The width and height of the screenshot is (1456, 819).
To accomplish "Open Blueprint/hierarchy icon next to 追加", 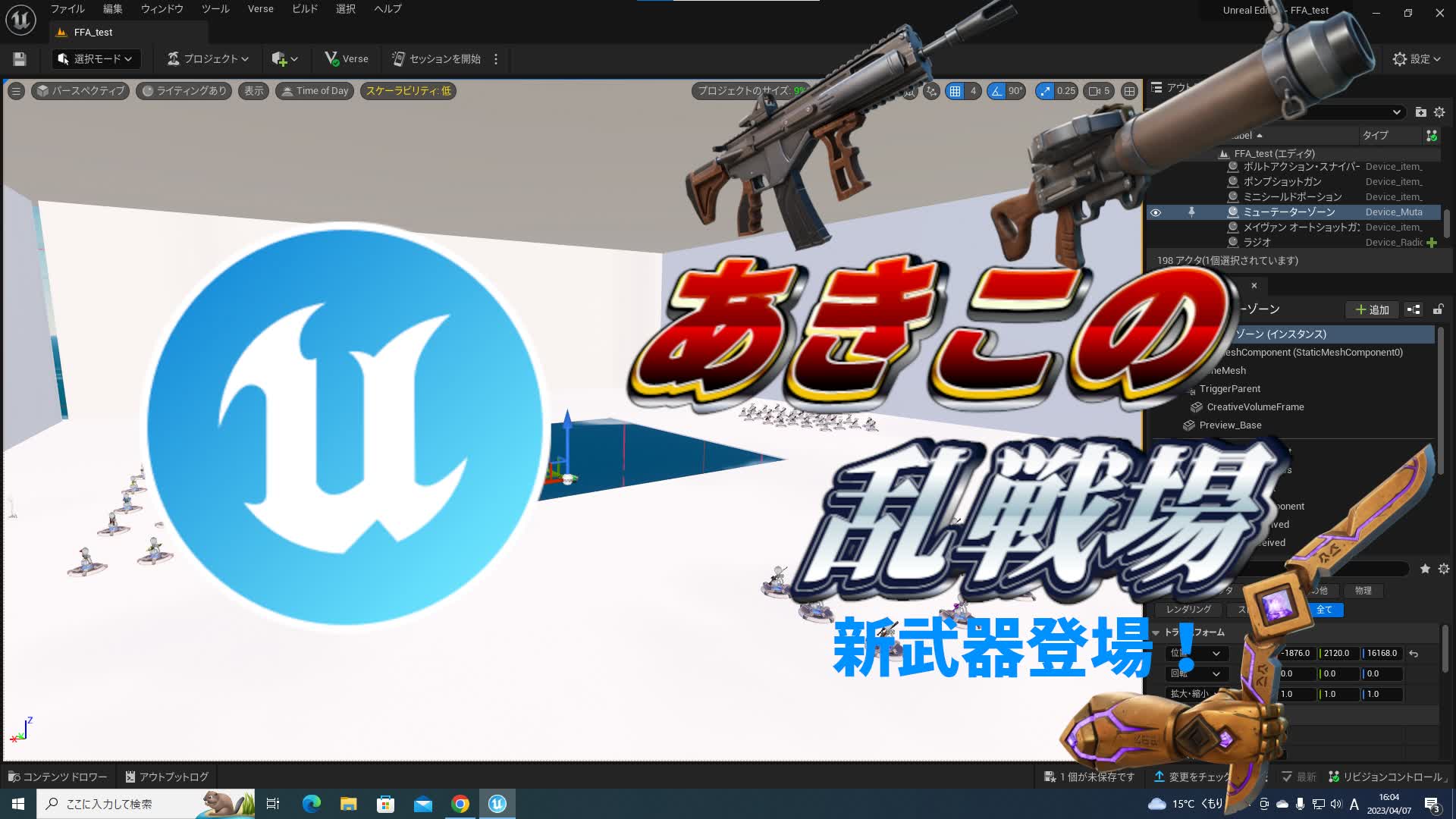I will [1414, 309].
